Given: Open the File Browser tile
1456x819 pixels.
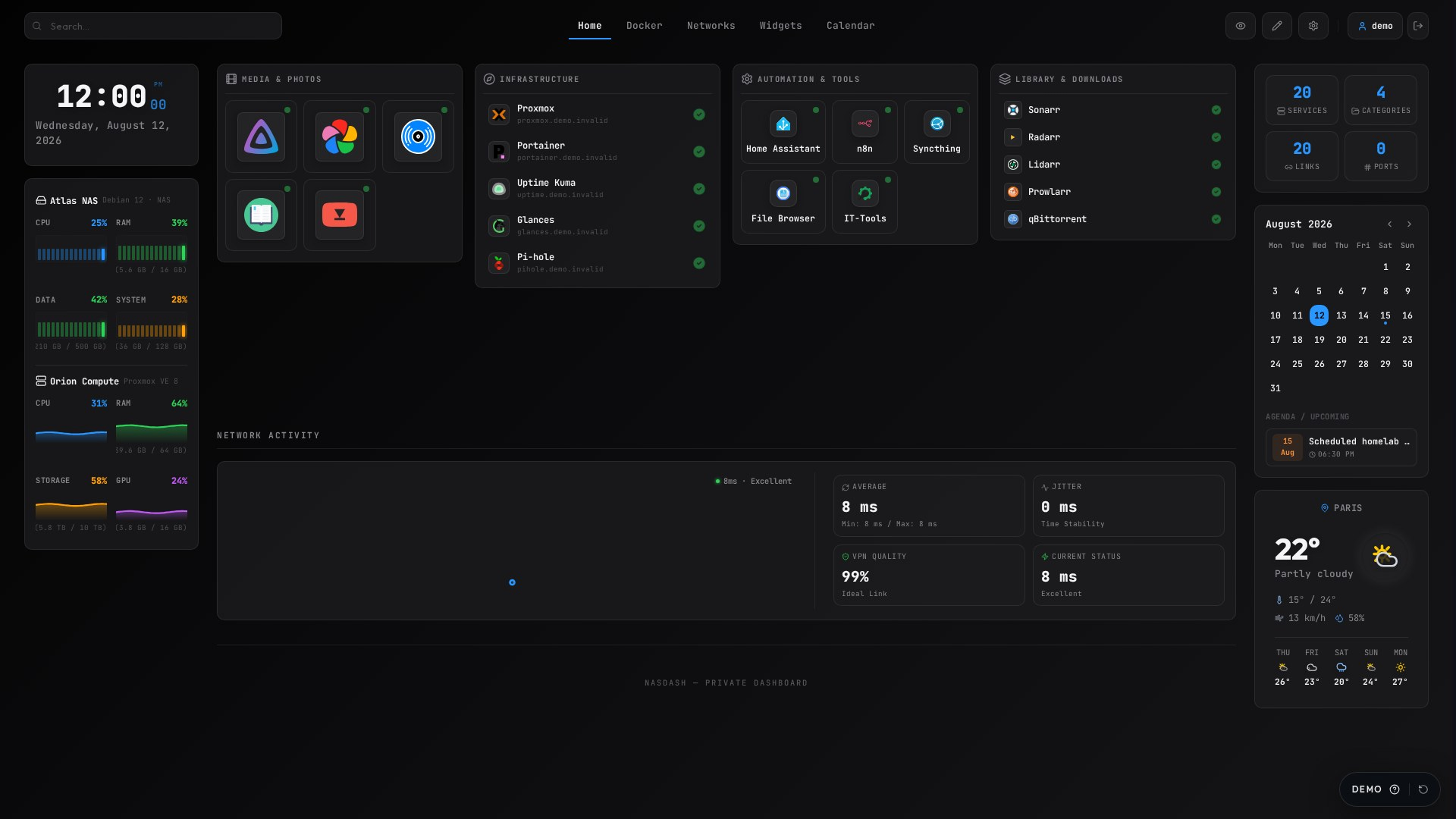Looking at the screenshot, I should [783, 202].
